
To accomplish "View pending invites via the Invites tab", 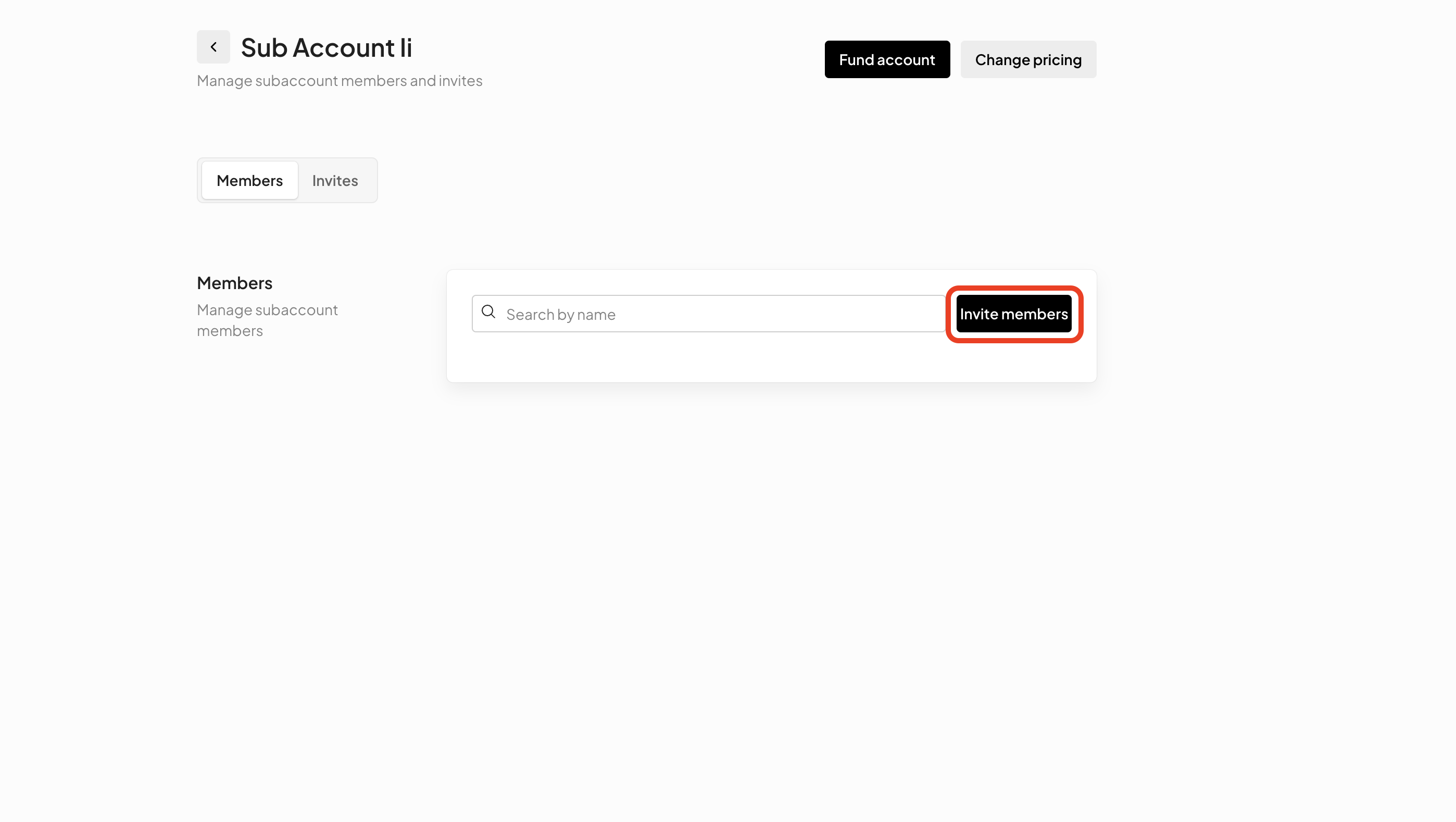I will pos(335,180).
